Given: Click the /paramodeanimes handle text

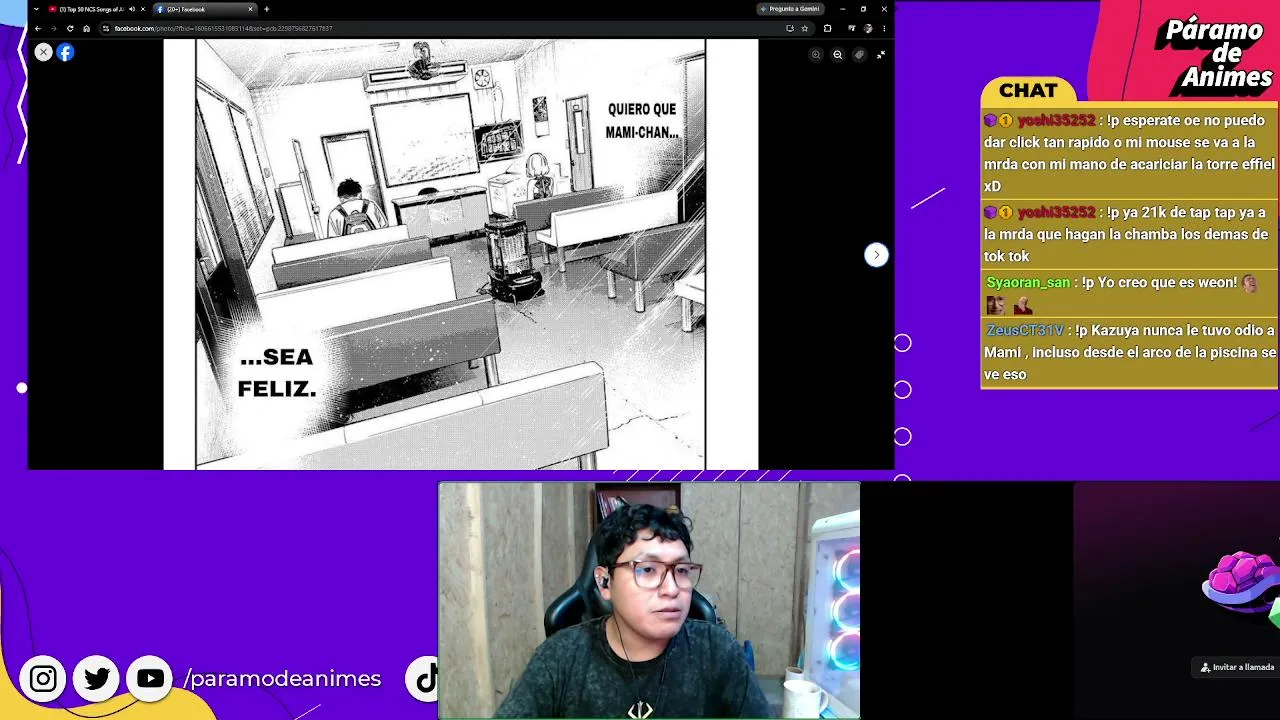Looking at the screenshot, I should (283, 679).
